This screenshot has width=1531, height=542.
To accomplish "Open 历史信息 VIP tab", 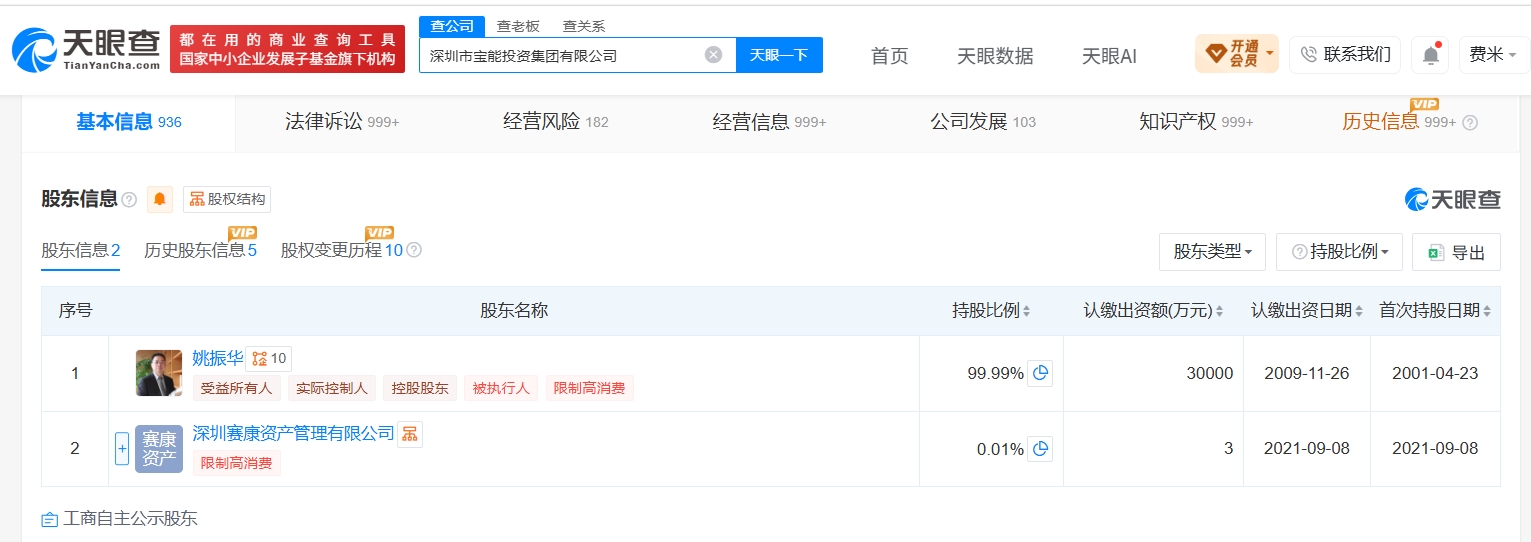I will click(x=1399, y=122).
